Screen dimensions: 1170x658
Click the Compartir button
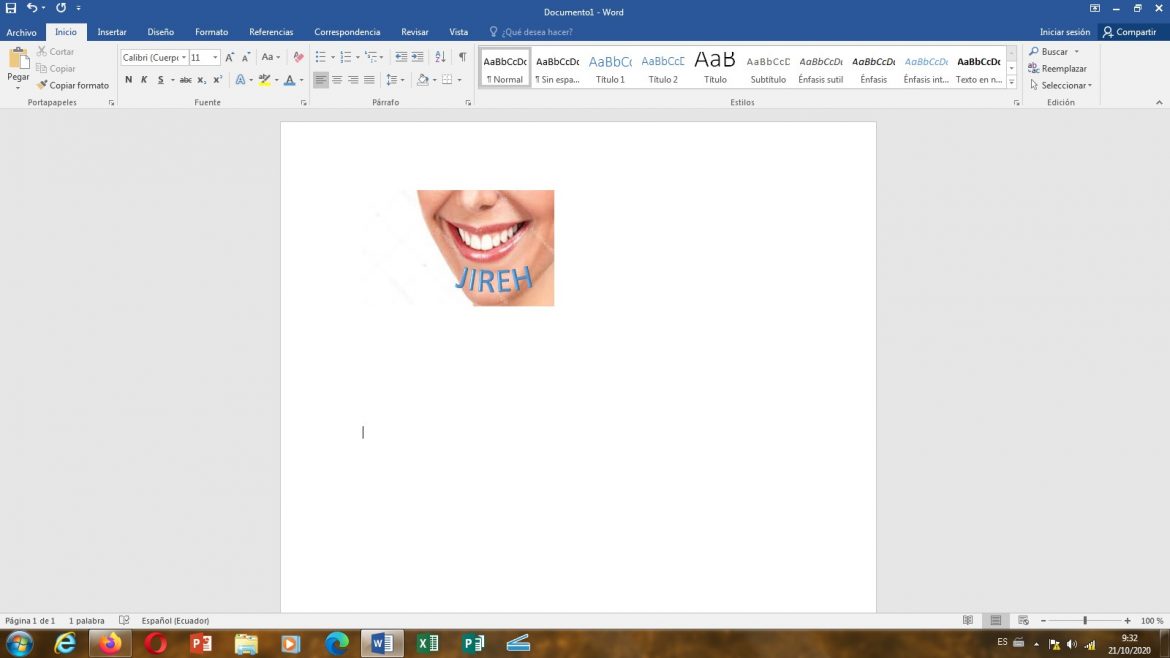(x=1130, y=32)
